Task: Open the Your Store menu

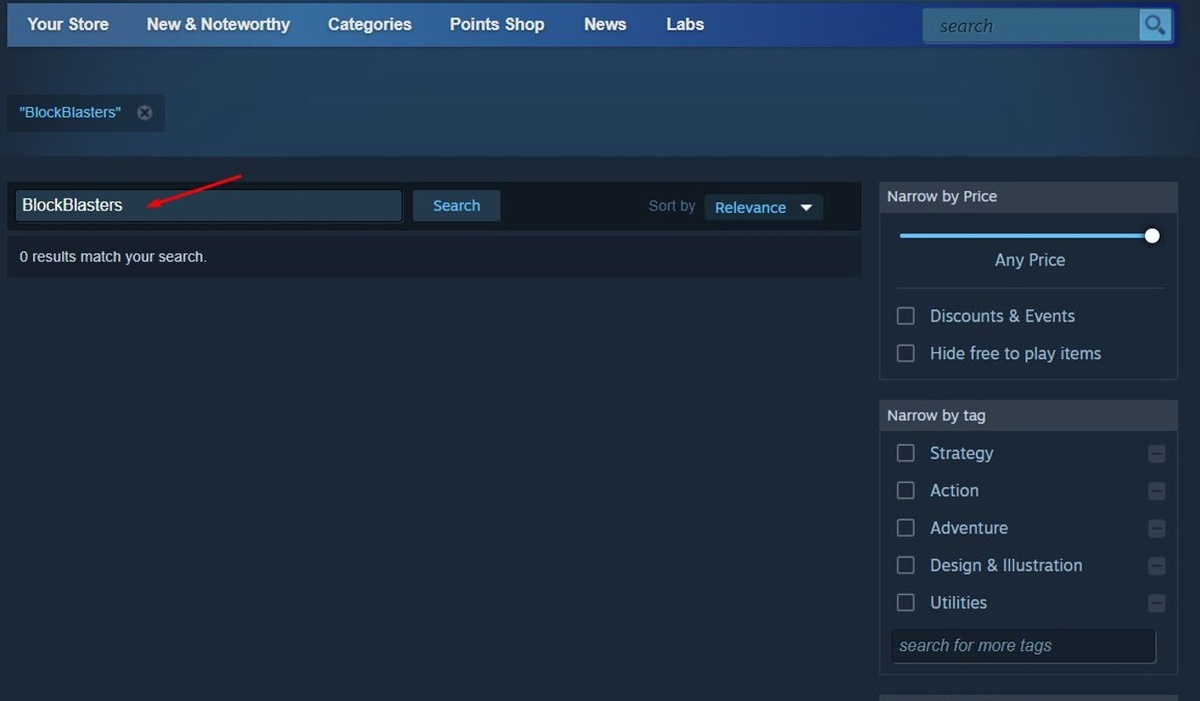Action: click(x=68, y=24)
